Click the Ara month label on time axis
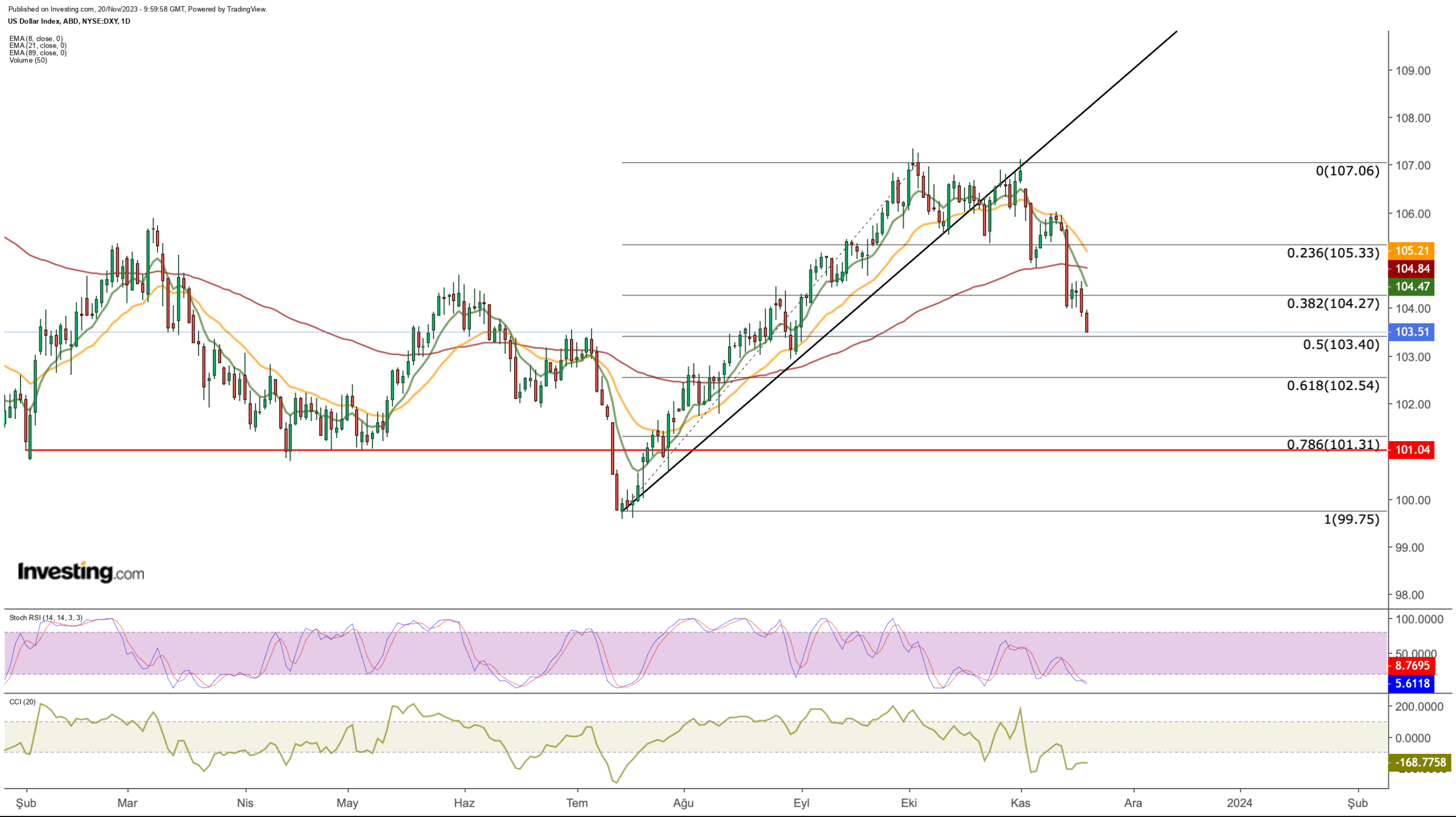Viewport: 1456px width, 817px height. coord(1133,803)
